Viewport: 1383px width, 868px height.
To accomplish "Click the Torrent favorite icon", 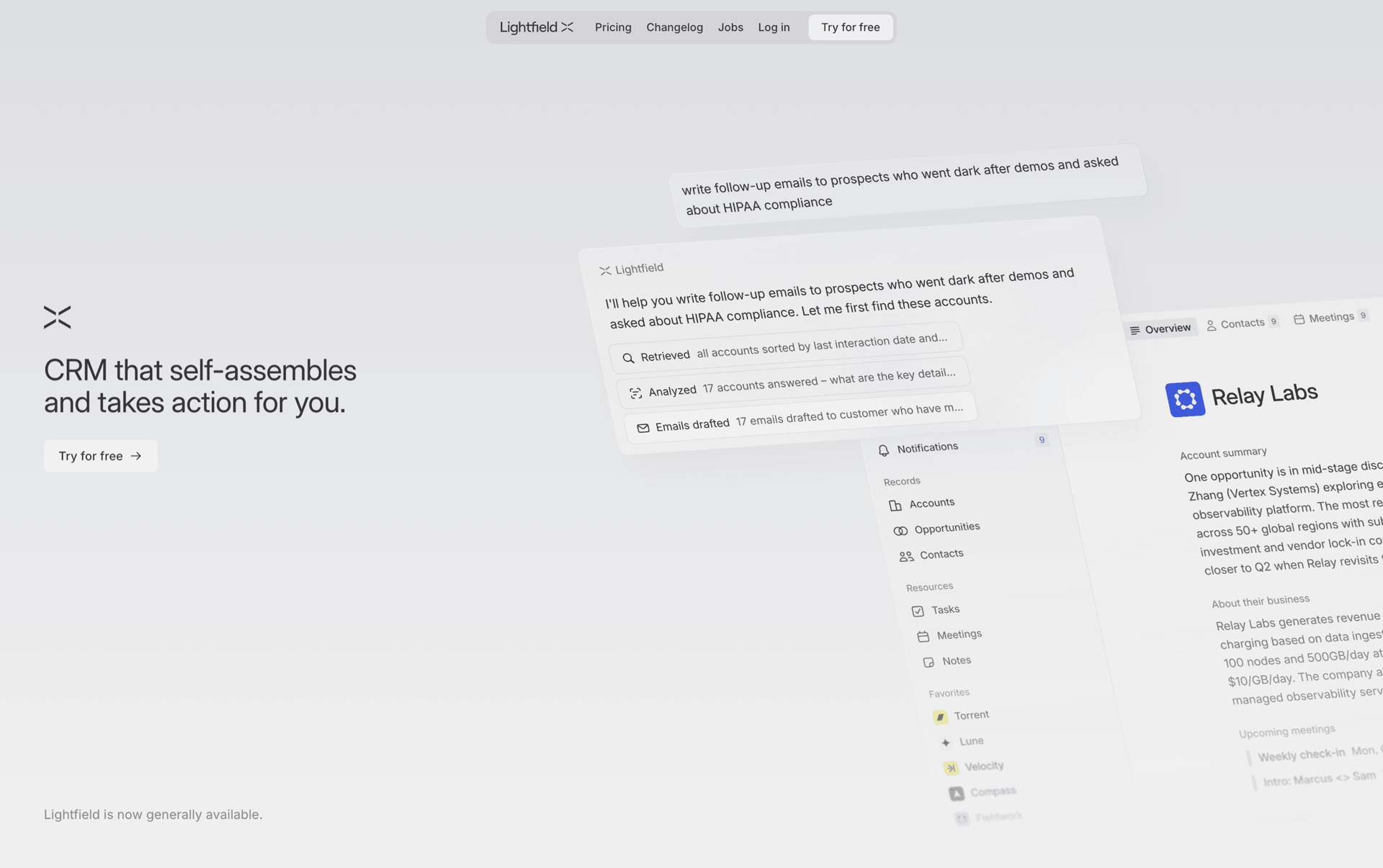I will click(x=940, y=717).
